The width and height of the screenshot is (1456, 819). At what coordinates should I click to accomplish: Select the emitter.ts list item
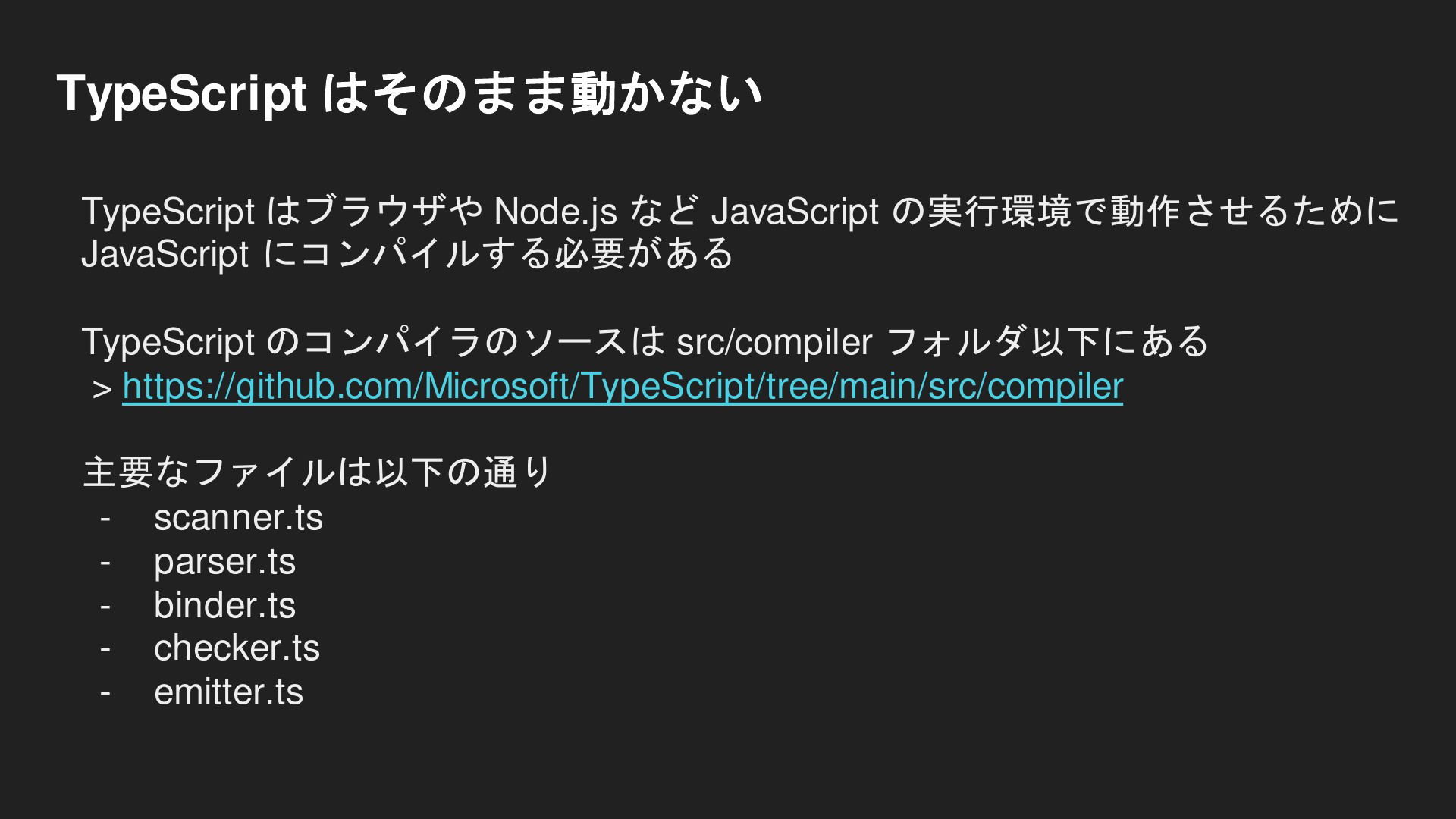point(228,692)
